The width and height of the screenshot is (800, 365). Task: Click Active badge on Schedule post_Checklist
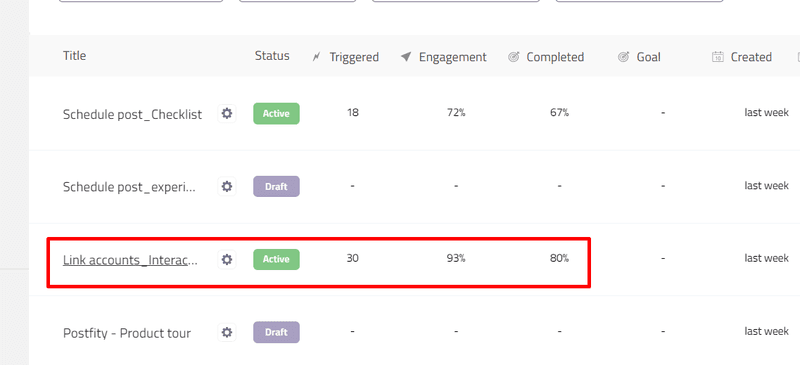click(277, 113)
